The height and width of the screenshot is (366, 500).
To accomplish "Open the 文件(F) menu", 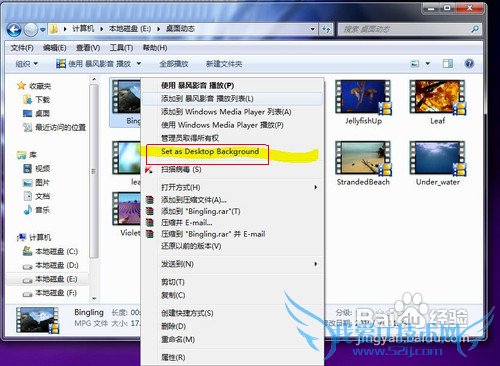I will click(22, 48).
